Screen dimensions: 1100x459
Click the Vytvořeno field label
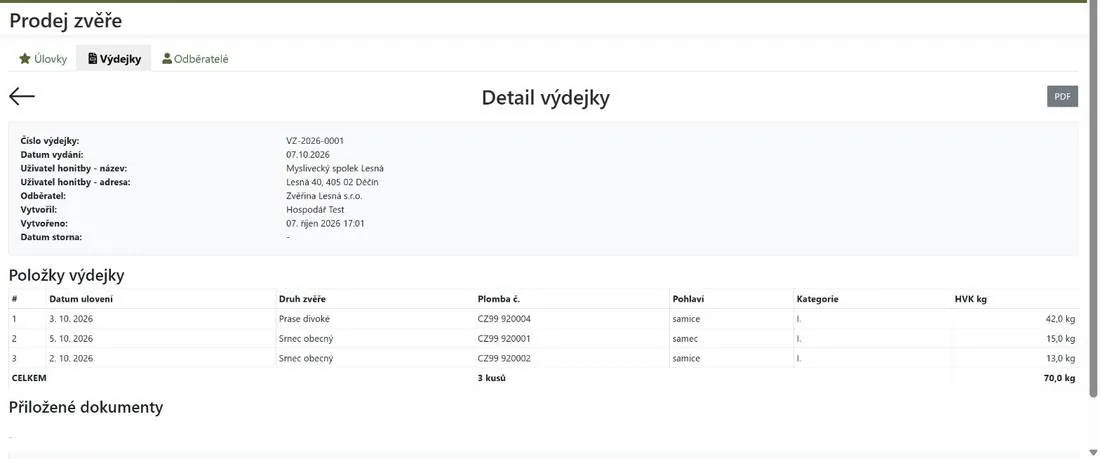(x=43, y=223)
